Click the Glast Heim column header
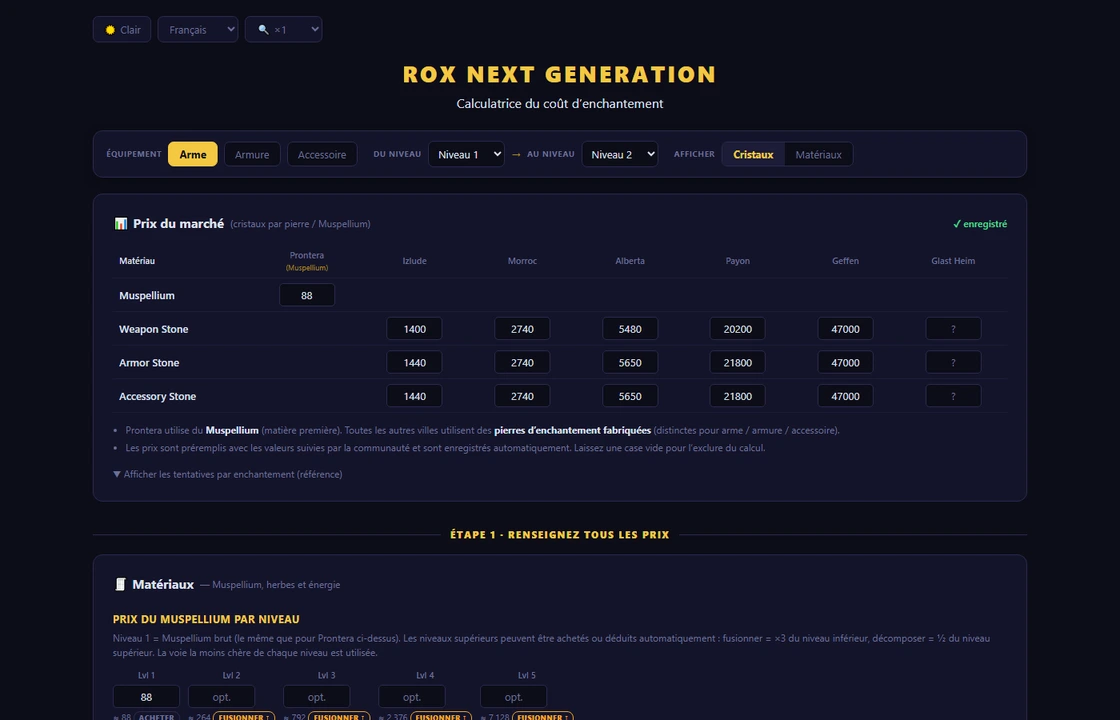The width and height of the screenshot is (1120, 720). click(953, 261)
